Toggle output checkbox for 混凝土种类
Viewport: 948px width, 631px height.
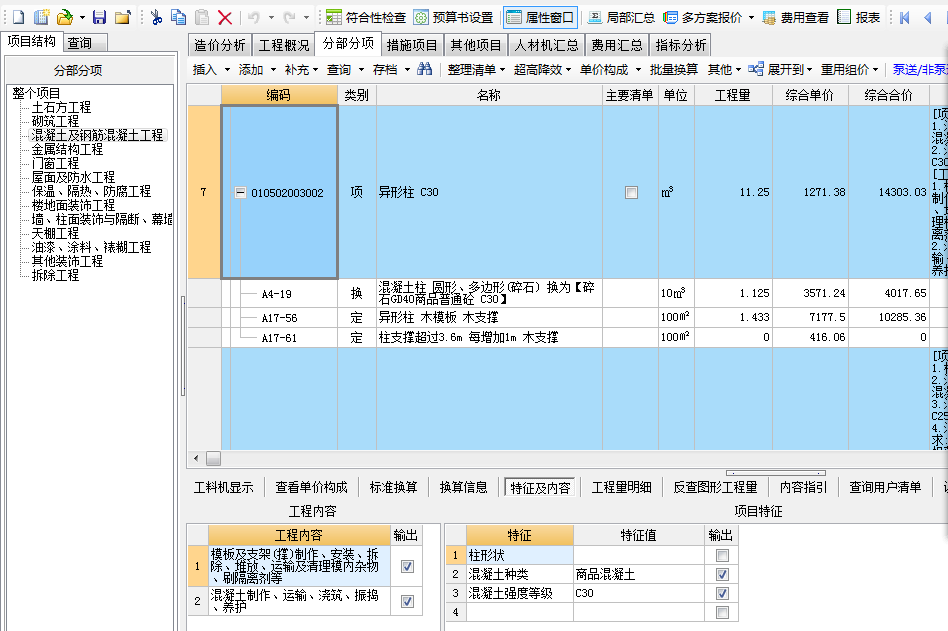[722, 574]
